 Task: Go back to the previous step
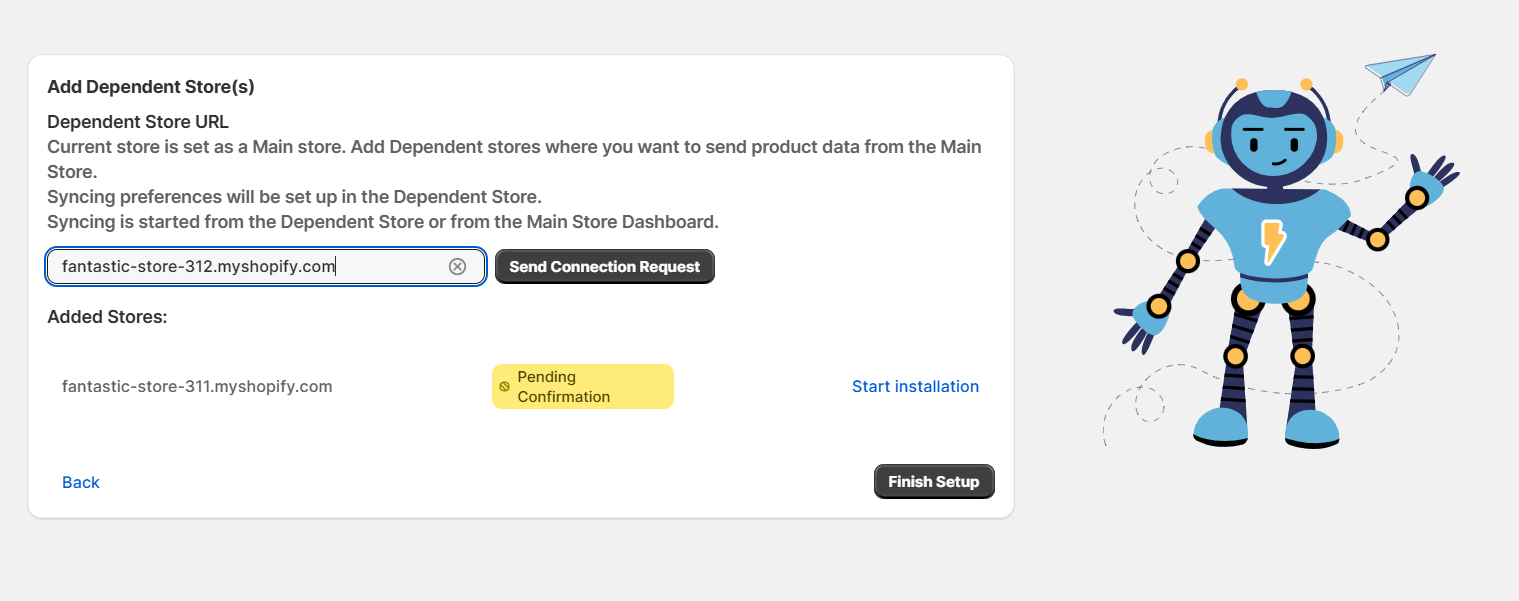pyautogui.click(x=81, y=482)
